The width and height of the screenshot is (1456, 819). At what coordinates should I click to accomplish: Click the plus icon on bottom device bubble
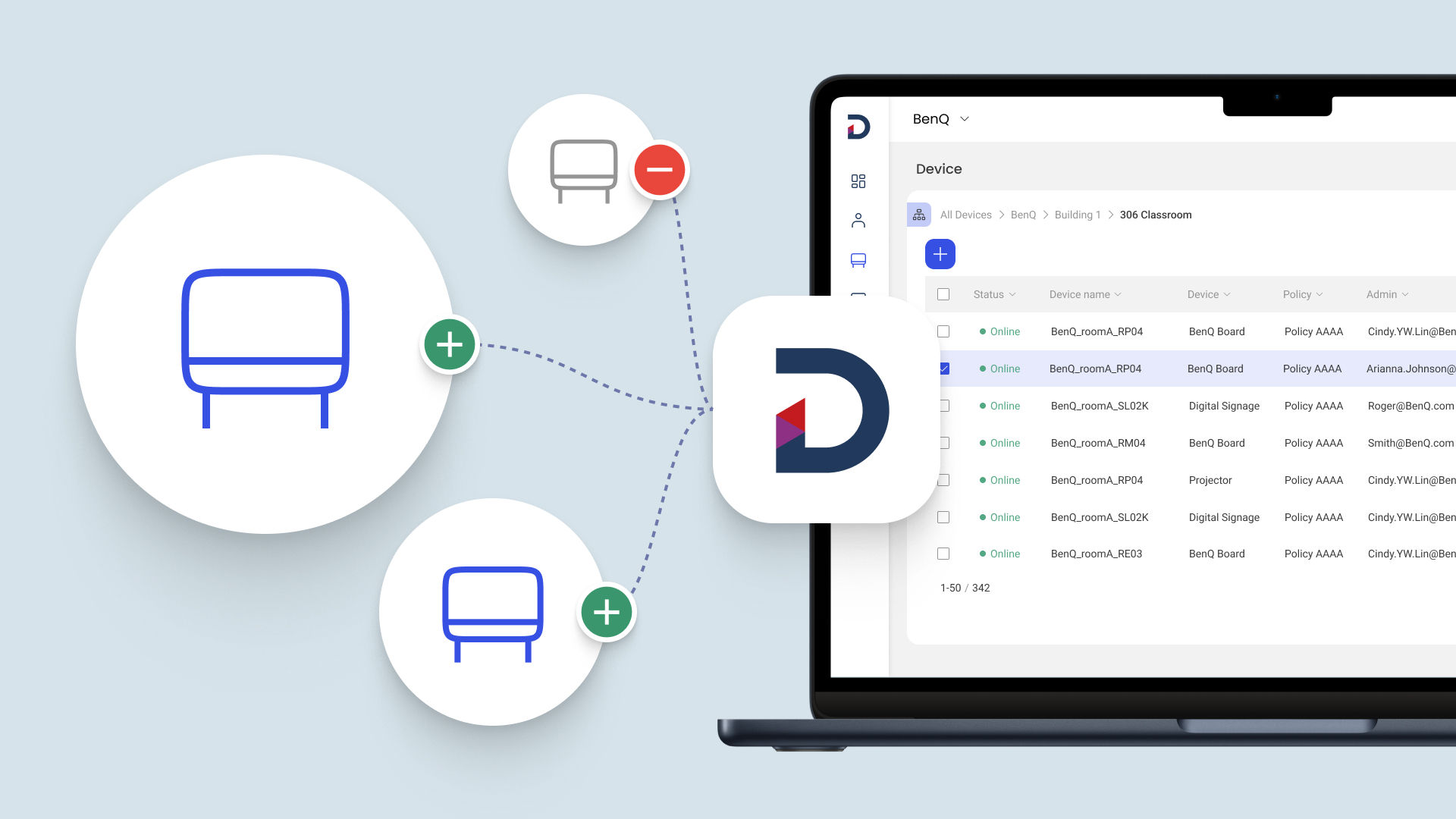pyautogui.click(x=608, y=612)
